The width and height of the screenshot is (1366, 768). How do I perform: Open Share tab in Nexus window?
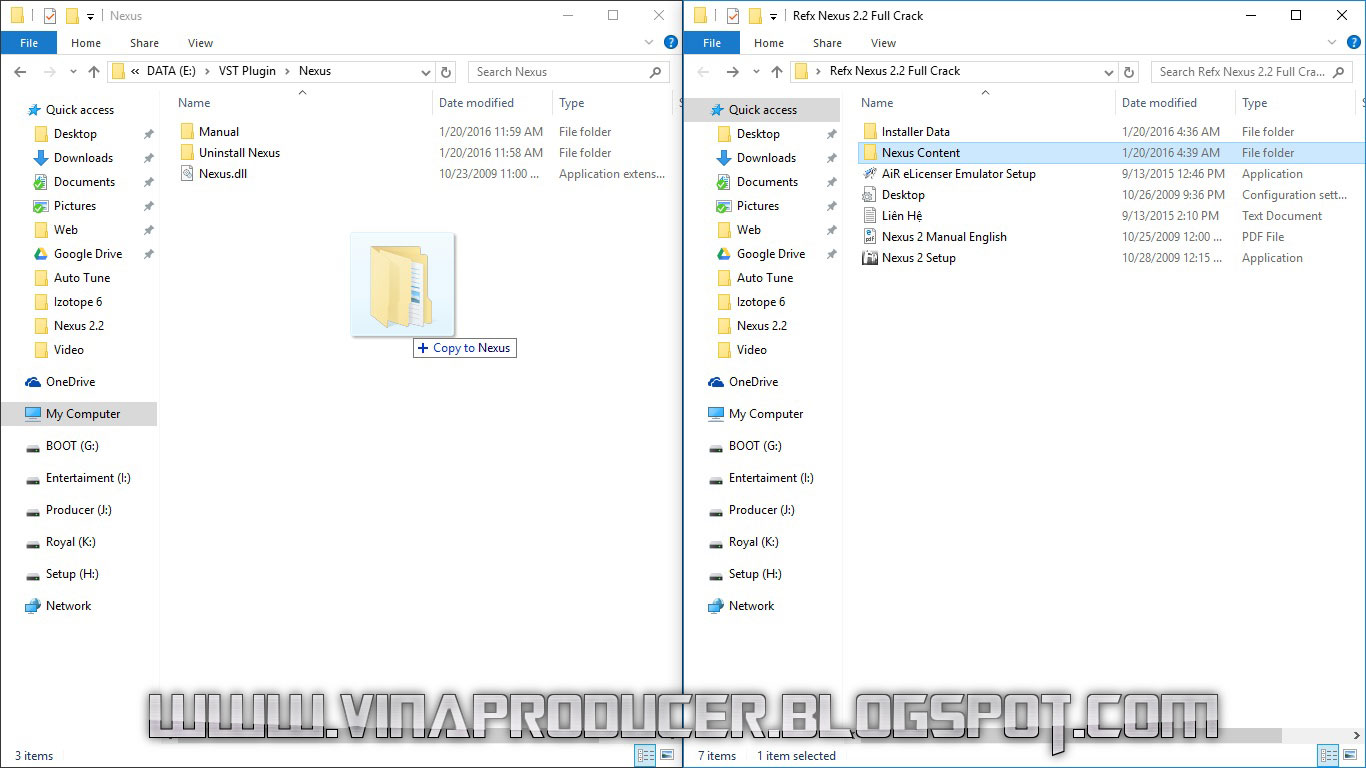[x=144, y=43]
